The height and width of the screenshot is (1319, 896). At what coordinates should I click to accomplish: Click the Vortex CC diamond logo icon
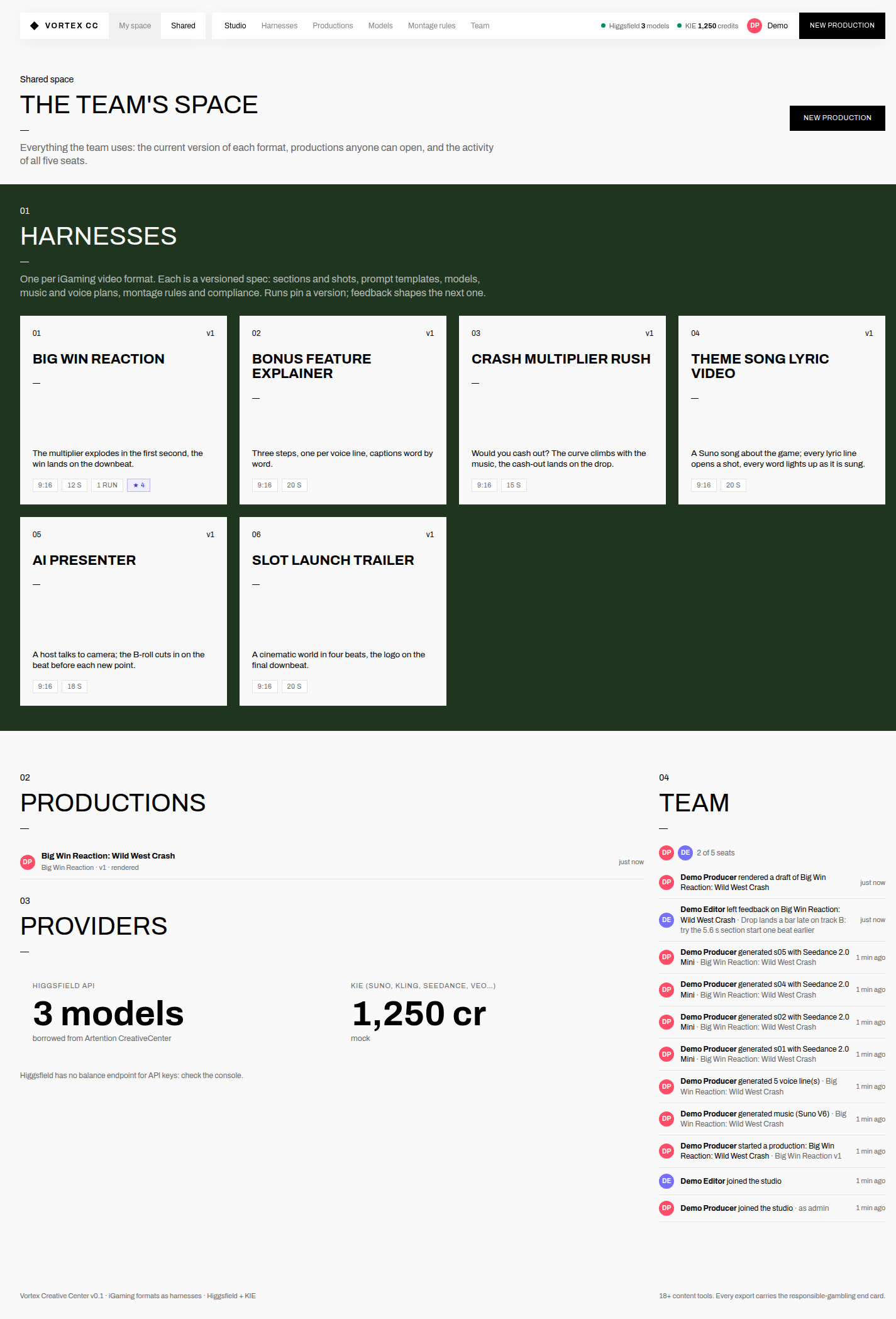click(x=35, y=26)
